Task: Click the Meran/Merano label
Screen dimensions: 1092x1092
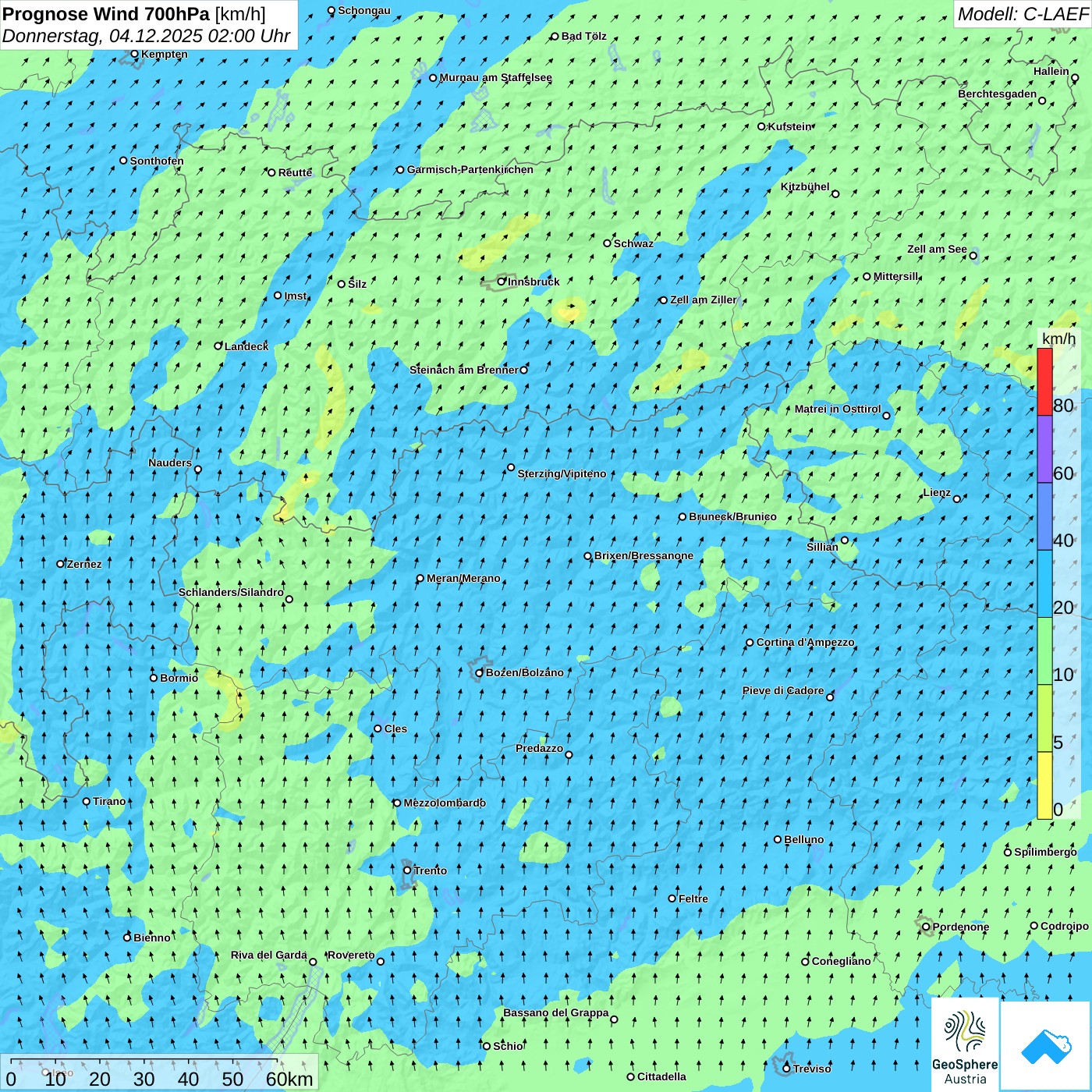Action: click(463, 578)
